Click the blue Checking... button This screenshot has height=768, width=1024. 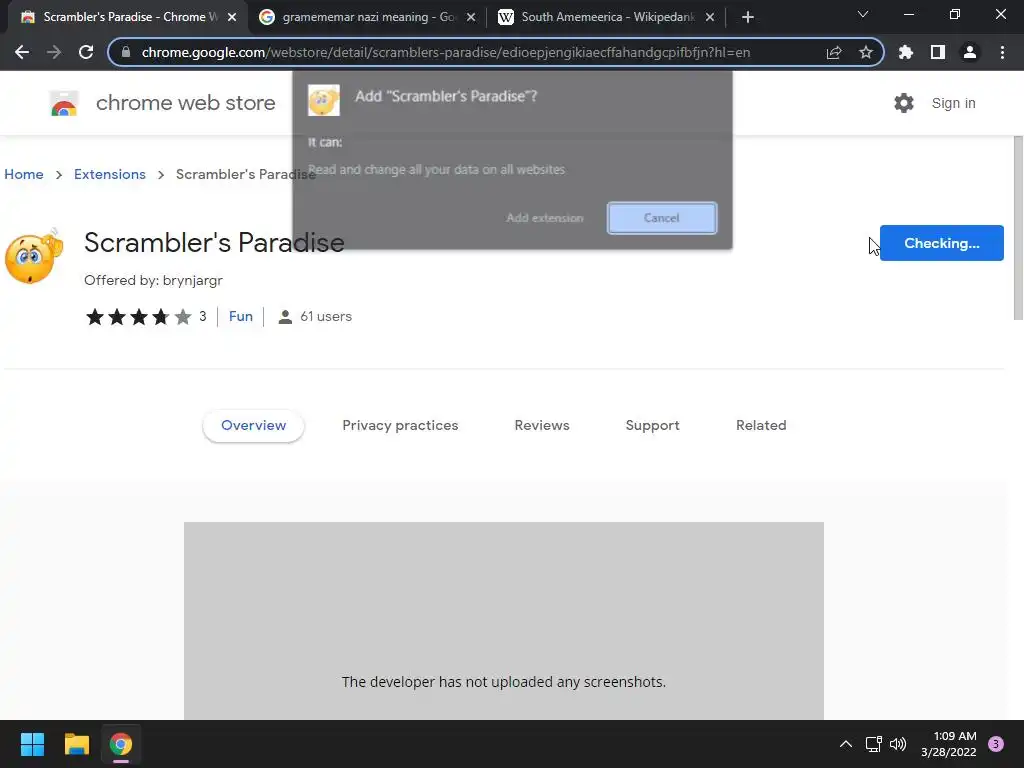point(942,243)
